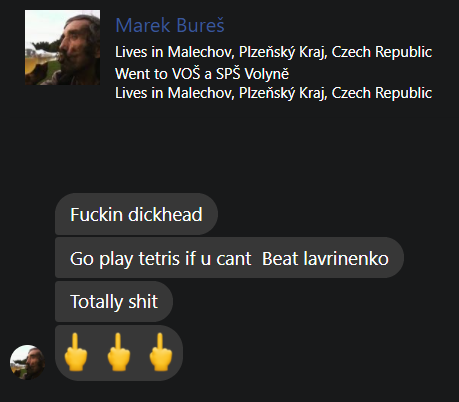Click the small round sender avatar

(x=27, y=362)
